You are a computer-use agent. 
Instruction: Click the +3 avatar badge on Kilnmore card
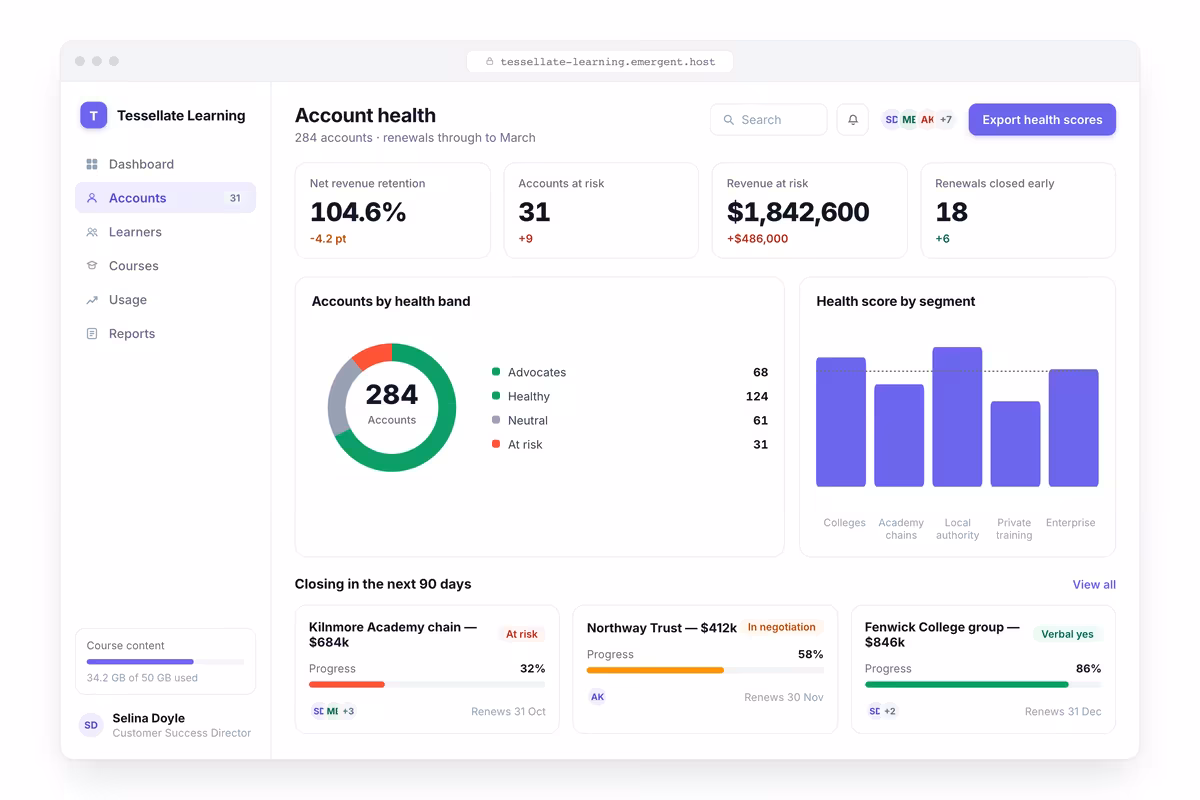click(348, 711)
